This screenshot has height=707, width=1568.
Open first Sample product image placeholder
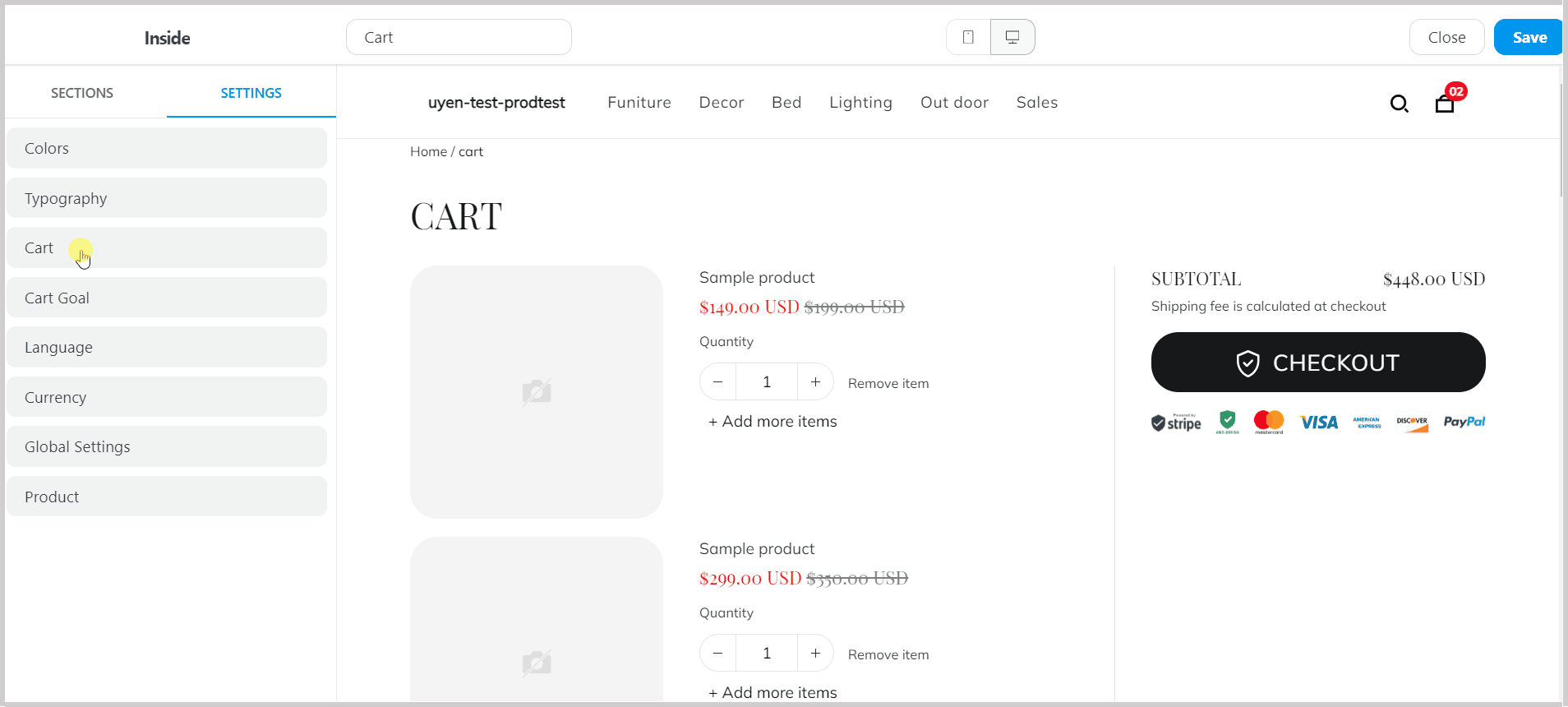click(x=537, y=392)
